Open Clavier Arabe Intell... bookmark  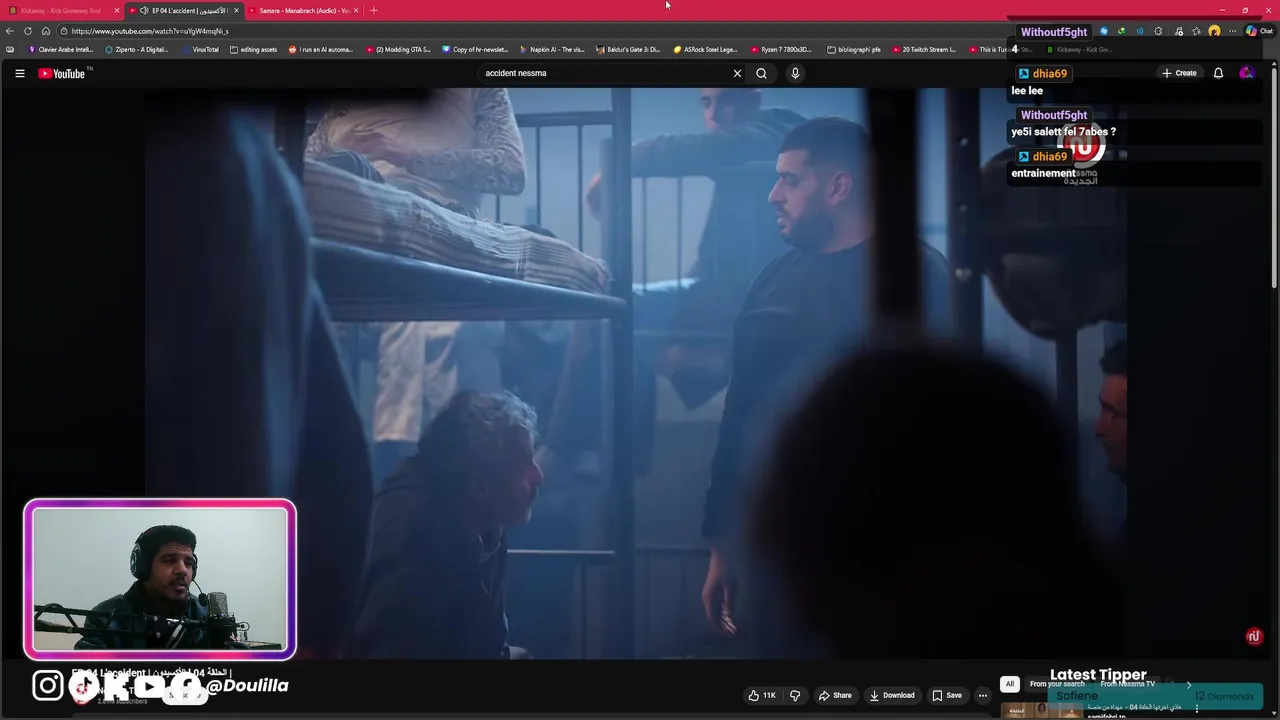[61, 49]
